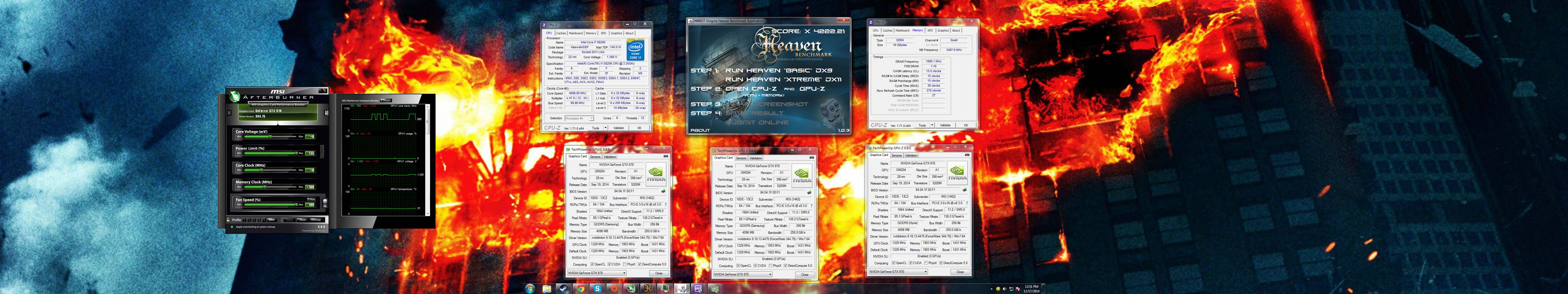The width and height of the screenshot is (1568, 294).
Task: Click Bus Interface question mark in middle GPU-Z
Action: click(x=812, y=206)
